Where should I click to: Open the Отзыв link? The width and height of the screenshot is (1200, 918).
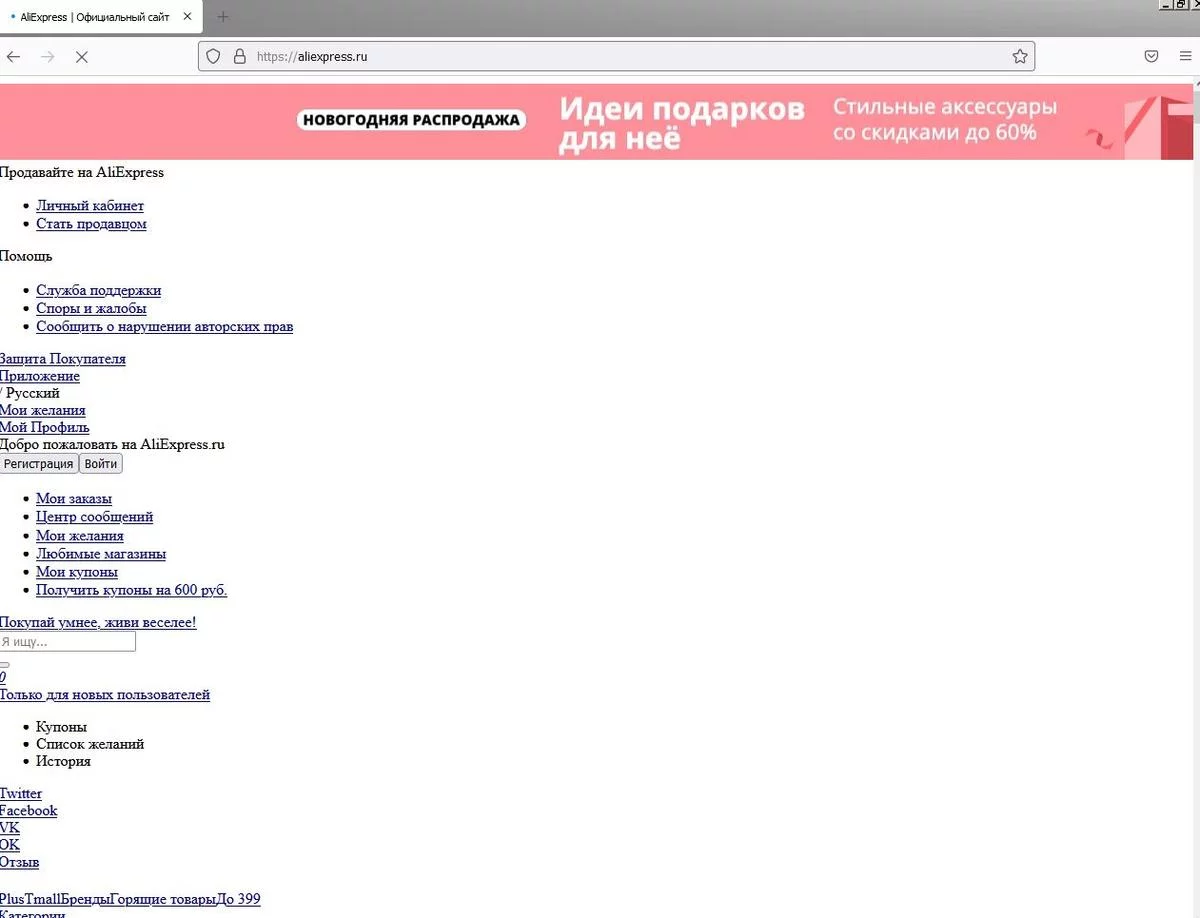(x=19, y=862)
